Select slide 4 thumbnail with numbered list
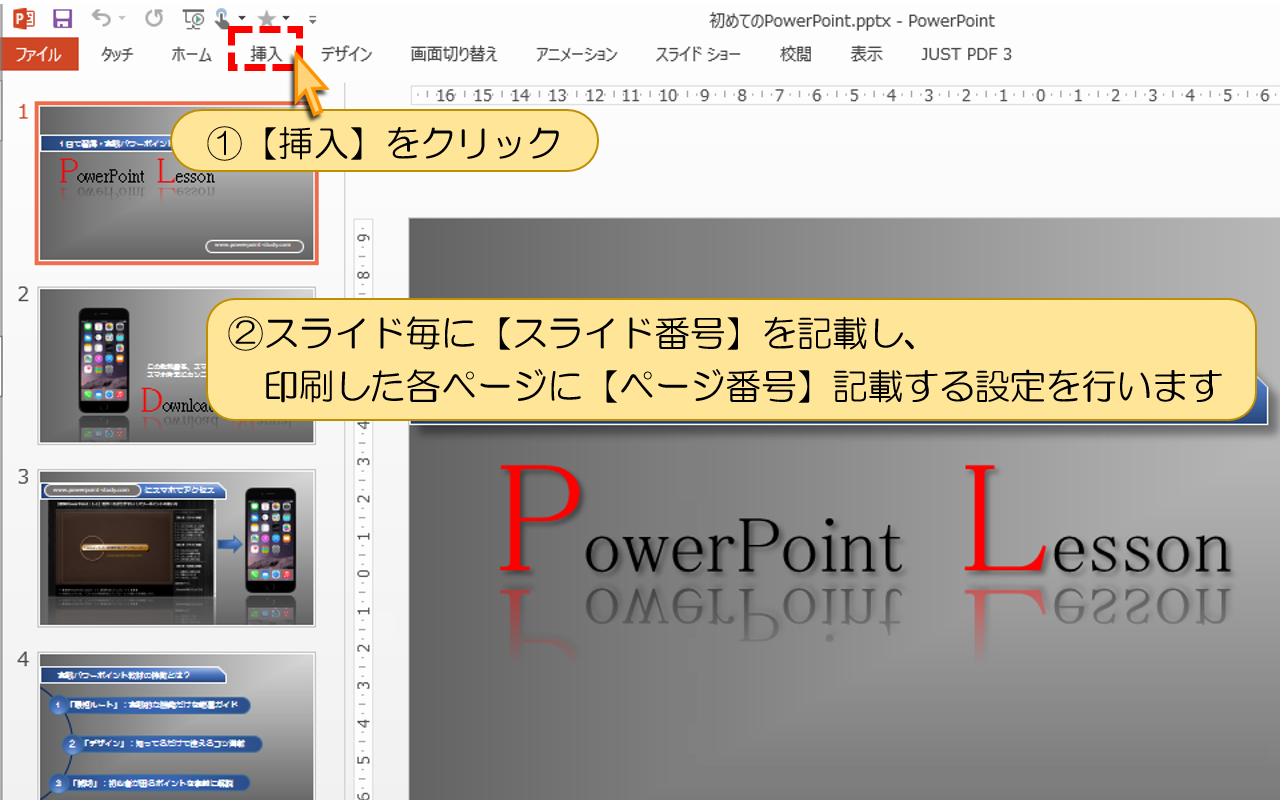Screen dimensions: 1280x800 [177, 726]
